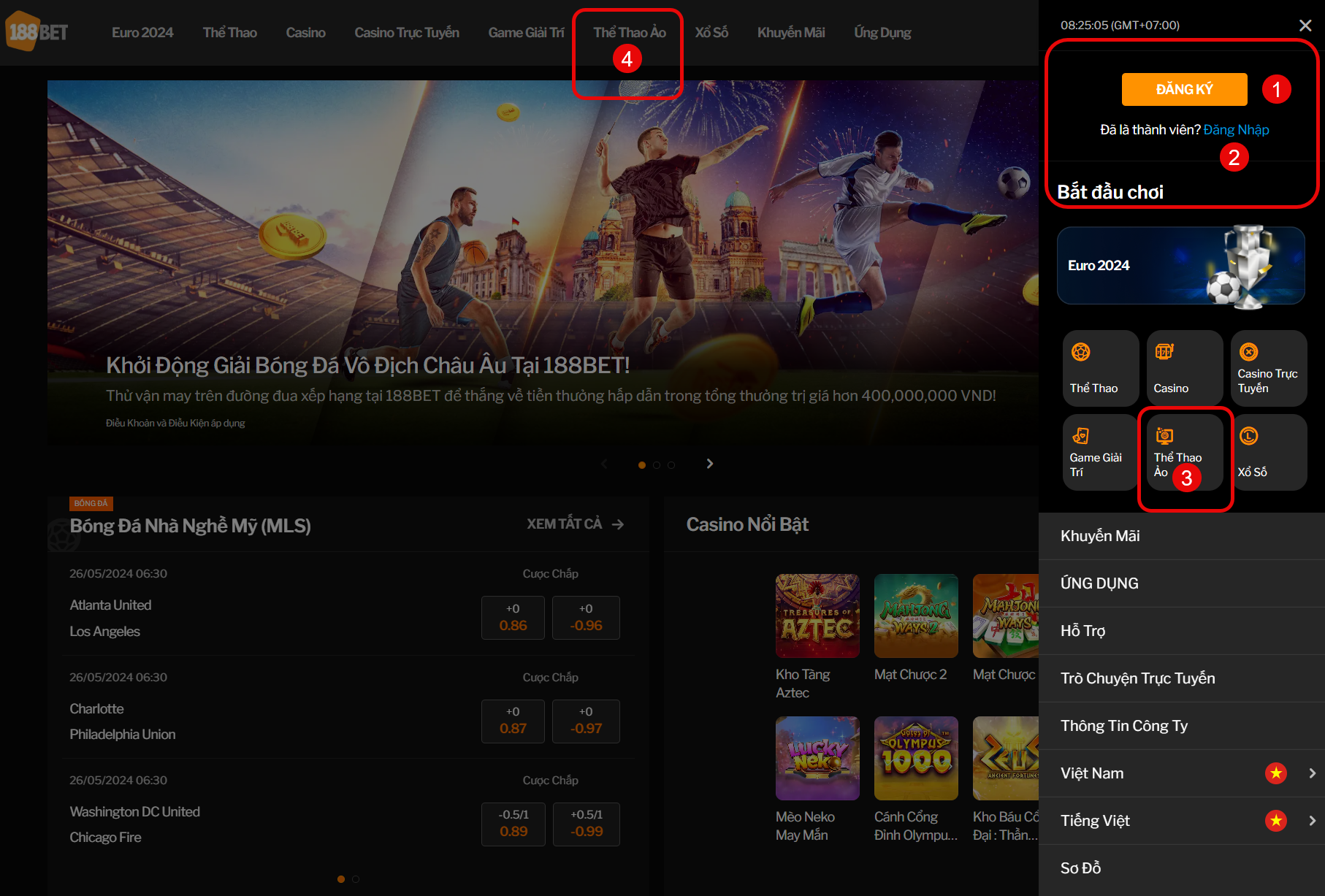1325x896 pixels.
Task: Expand the Việt Nam country selector chevron
Action: (1313, 773)
